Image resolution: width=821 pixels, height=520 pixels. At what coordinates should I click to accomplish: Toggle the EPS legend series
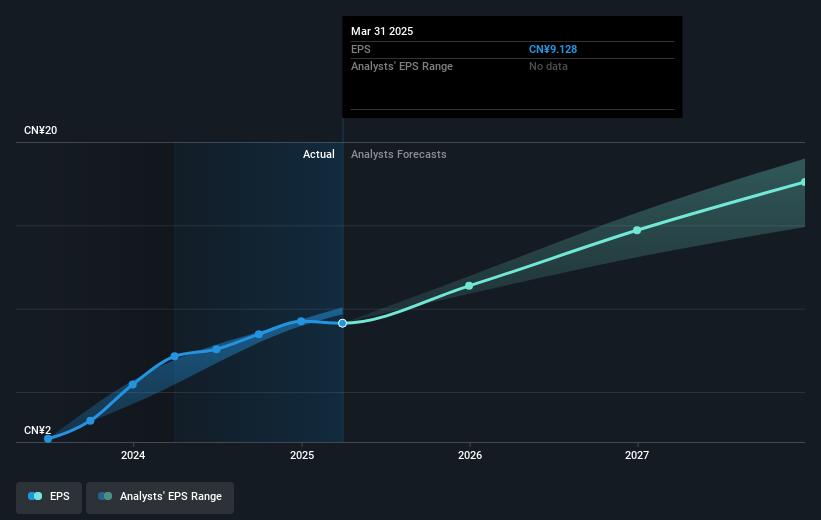point(49,497)
